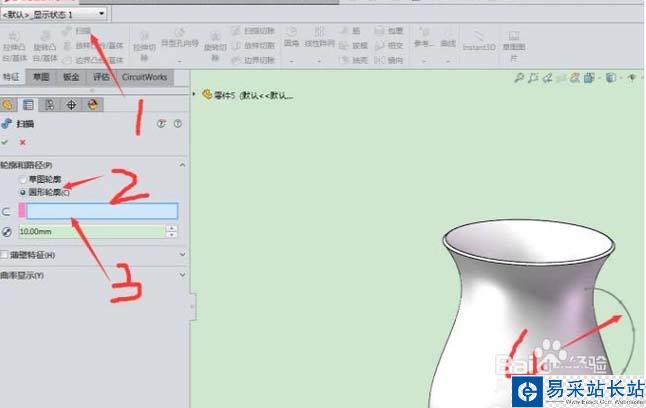Click the Mirror (镜向) command
Screen dimensions: 646x408
click(389, 60)
